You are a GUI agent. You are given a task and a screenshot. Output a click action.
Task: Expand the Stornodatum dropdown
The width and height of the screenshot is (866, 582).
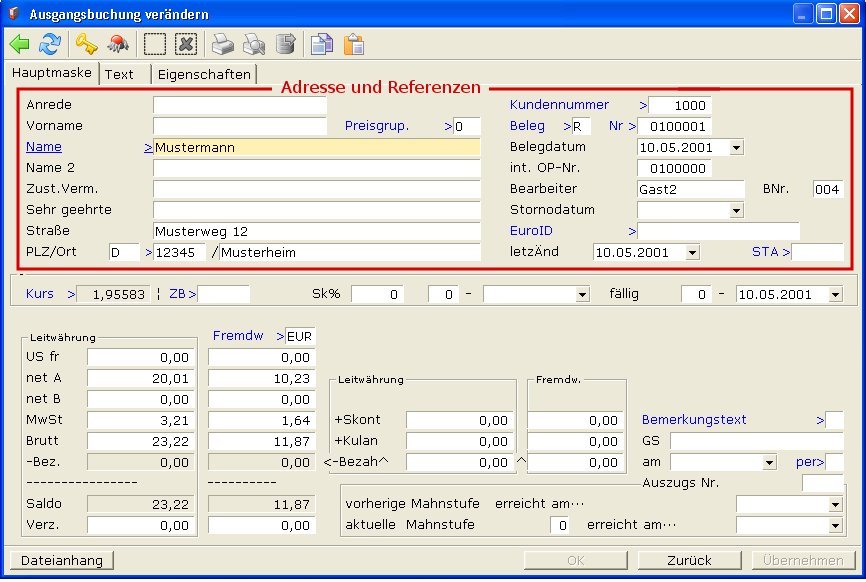point(737,211)
